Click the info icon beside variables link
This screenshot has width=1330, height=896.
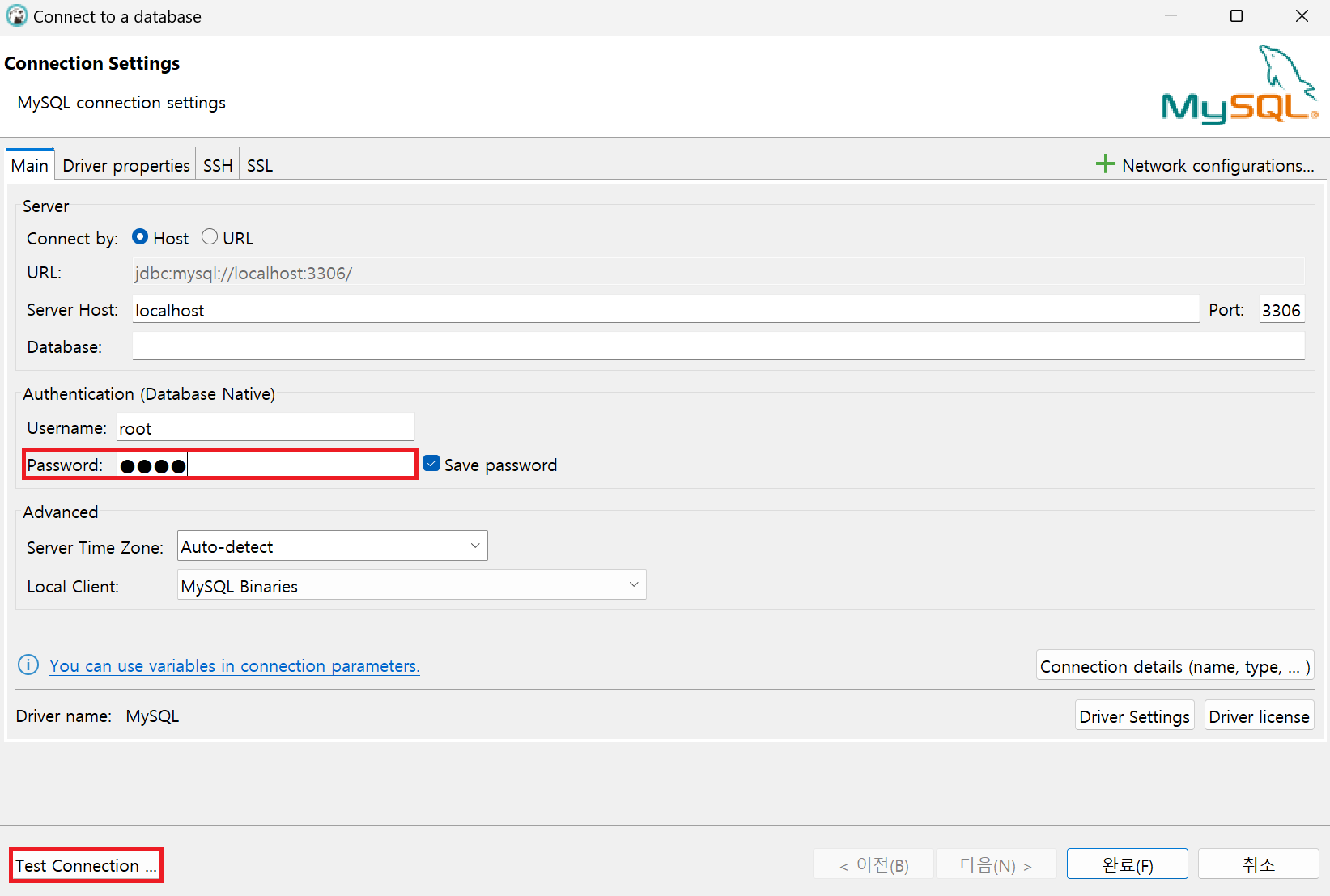28,665
